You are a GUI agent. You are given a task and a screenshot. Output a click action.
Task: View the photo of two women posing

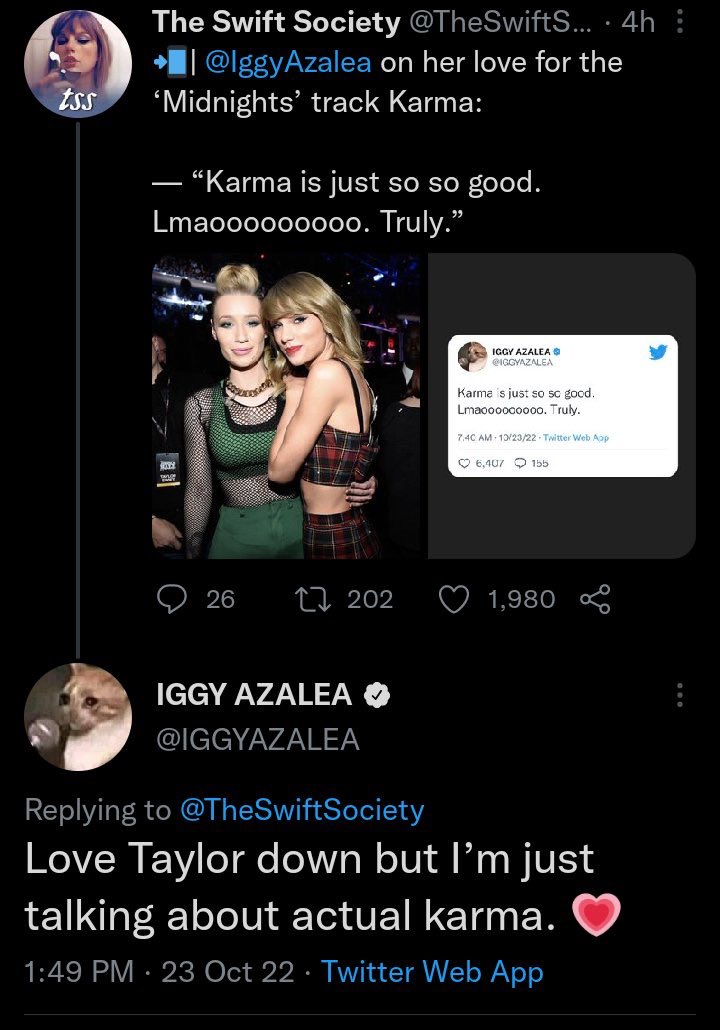tap(286, 405)
